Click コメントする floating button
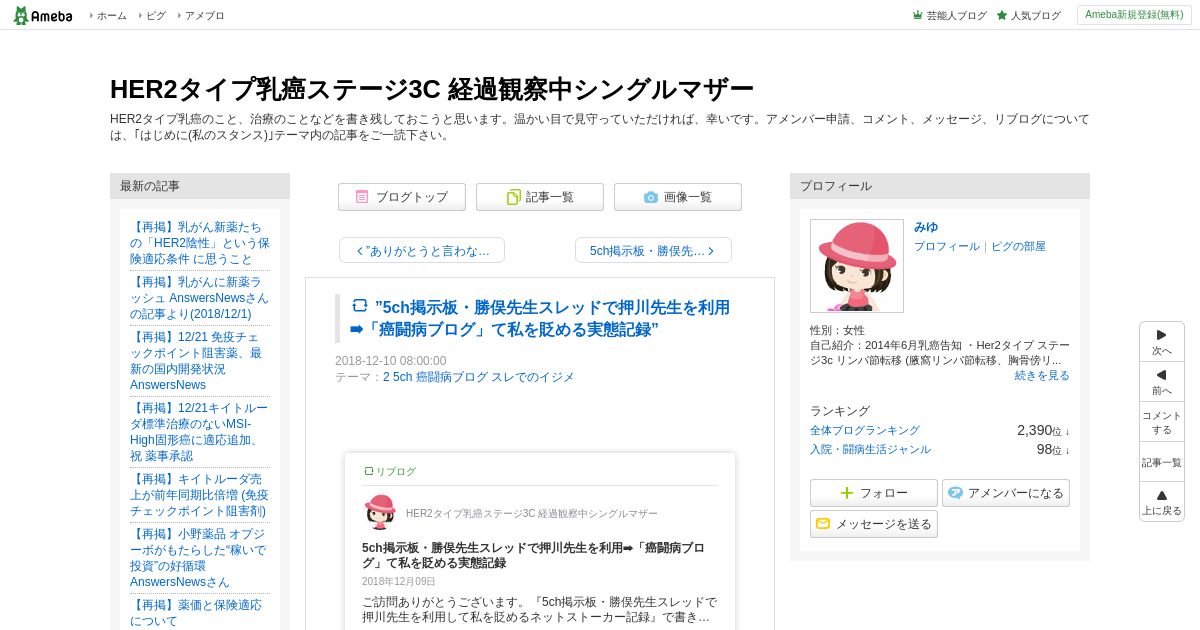This screenshot has height=630, width=1200. [1162, 422]
